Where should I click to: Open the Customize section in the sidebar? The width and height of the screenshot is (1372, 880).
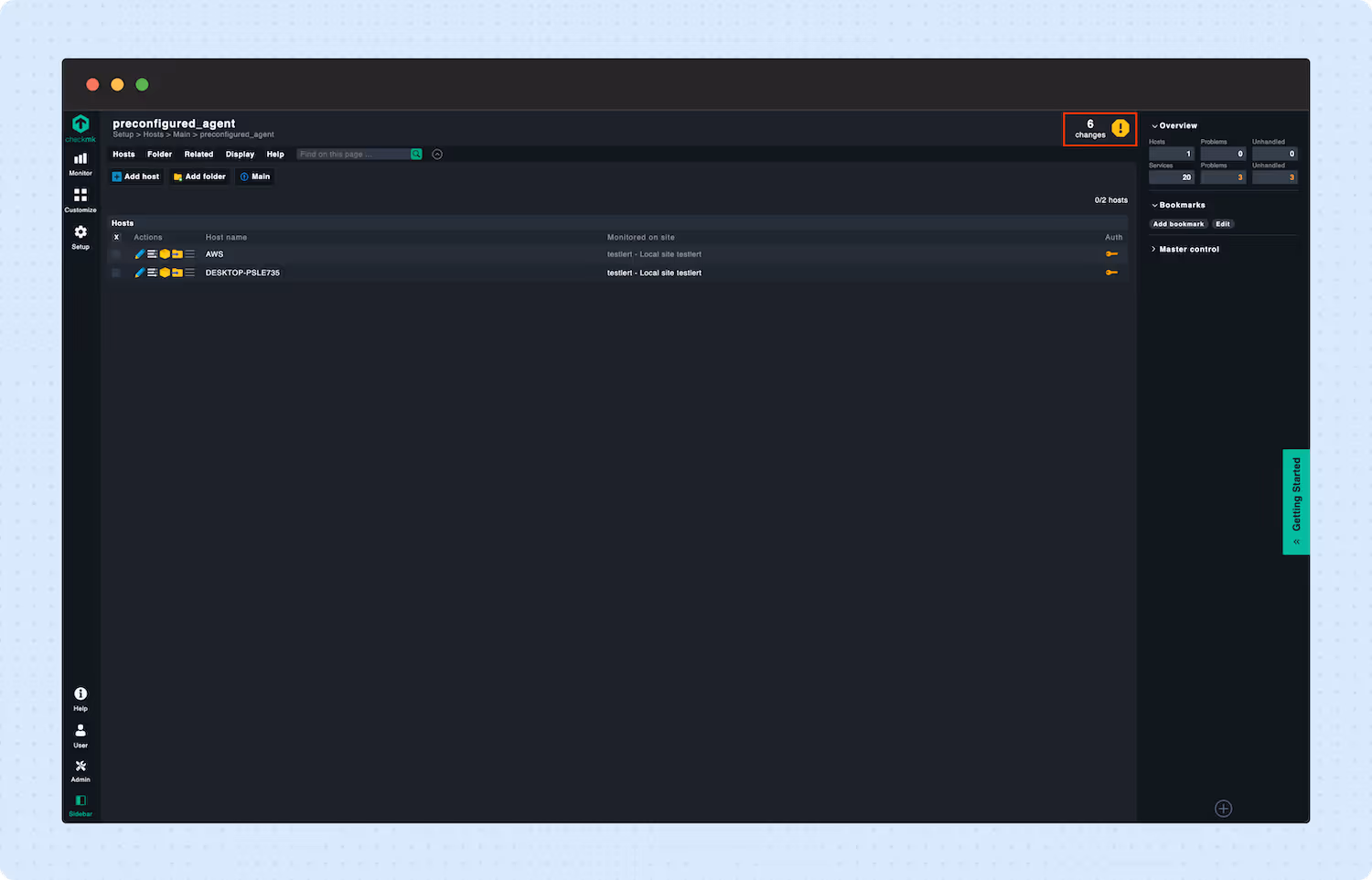point(80,199)
